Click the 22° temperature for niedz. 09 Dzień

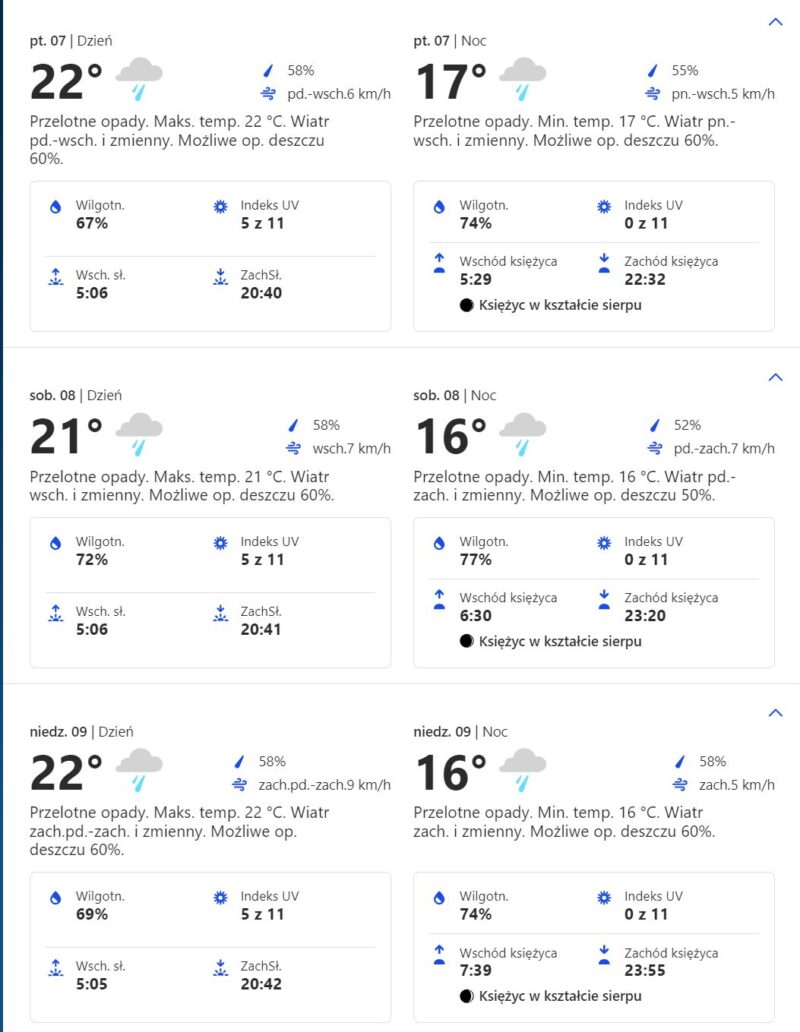(x=66, y=773)
